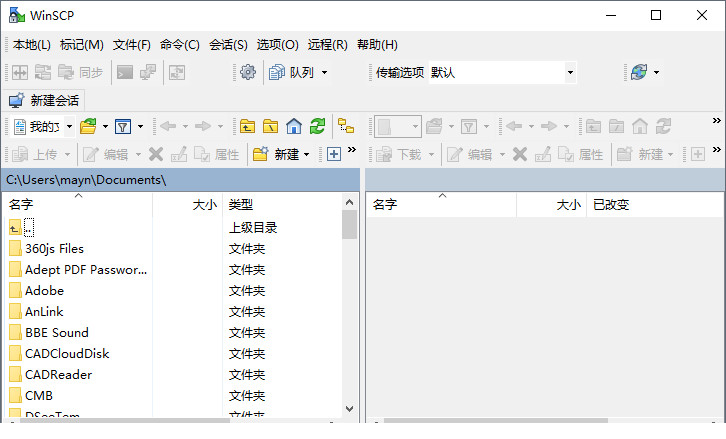Open the preferences gear icon
Screen dimensions: 726x439
[248, 72]
